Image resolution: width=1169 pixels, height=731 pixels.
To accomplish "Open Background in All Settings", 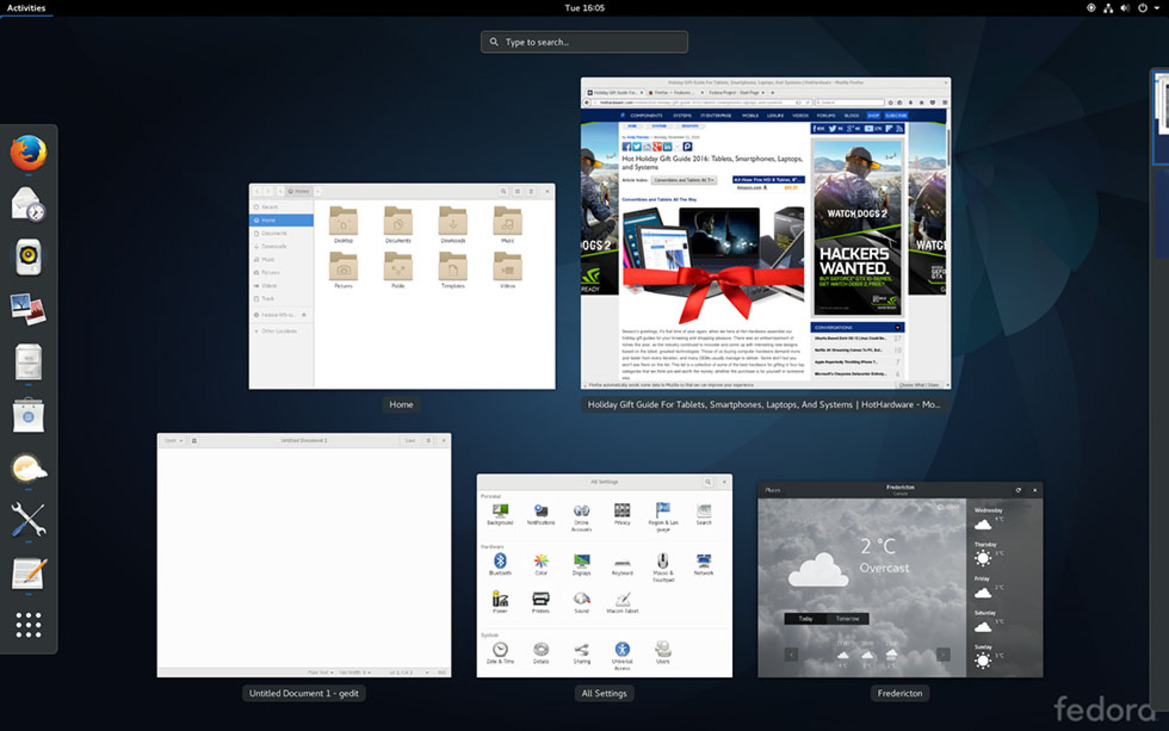I will point(500,514).
